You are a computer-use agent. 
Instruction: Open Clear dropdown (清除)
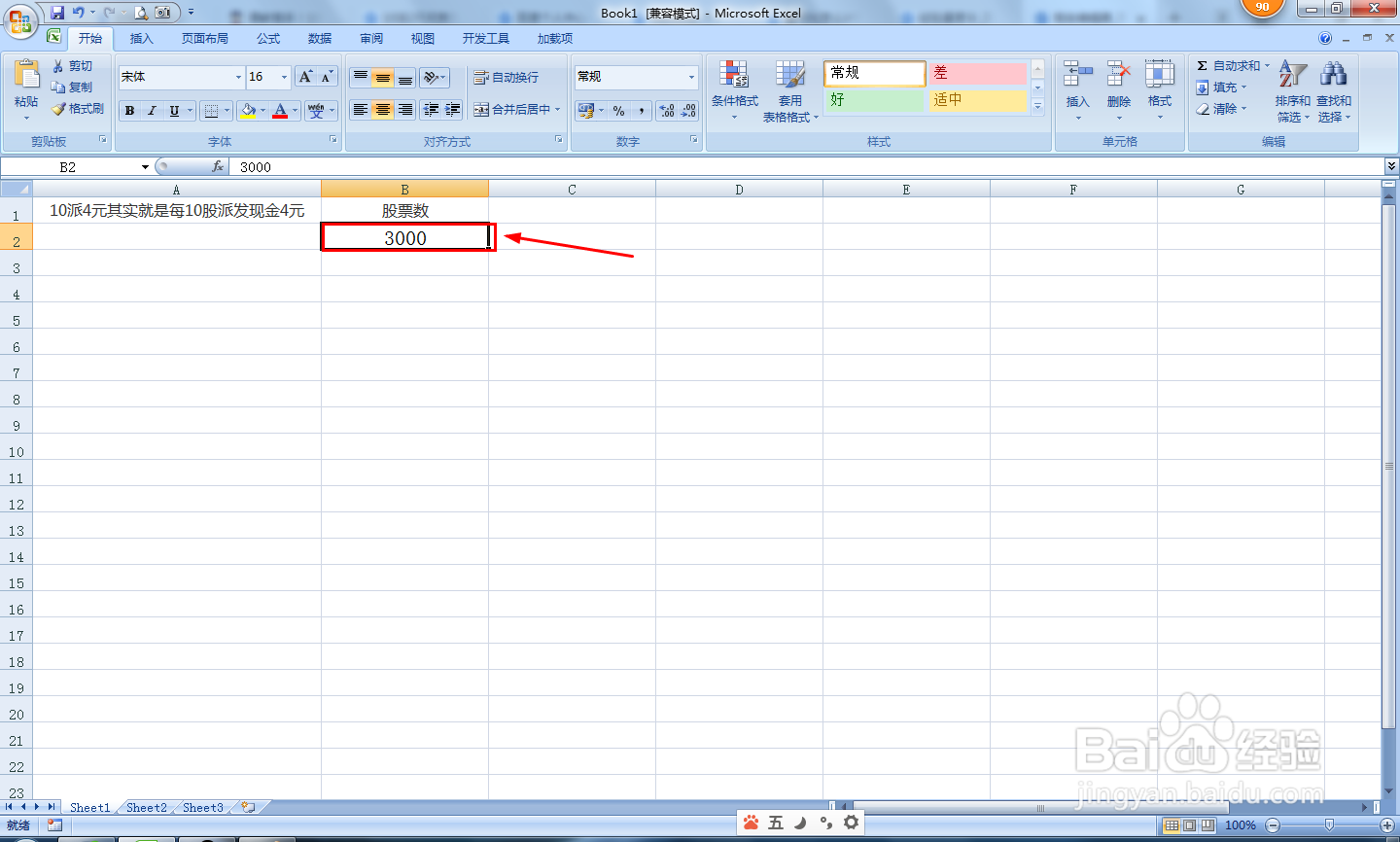click(1221, 109)
